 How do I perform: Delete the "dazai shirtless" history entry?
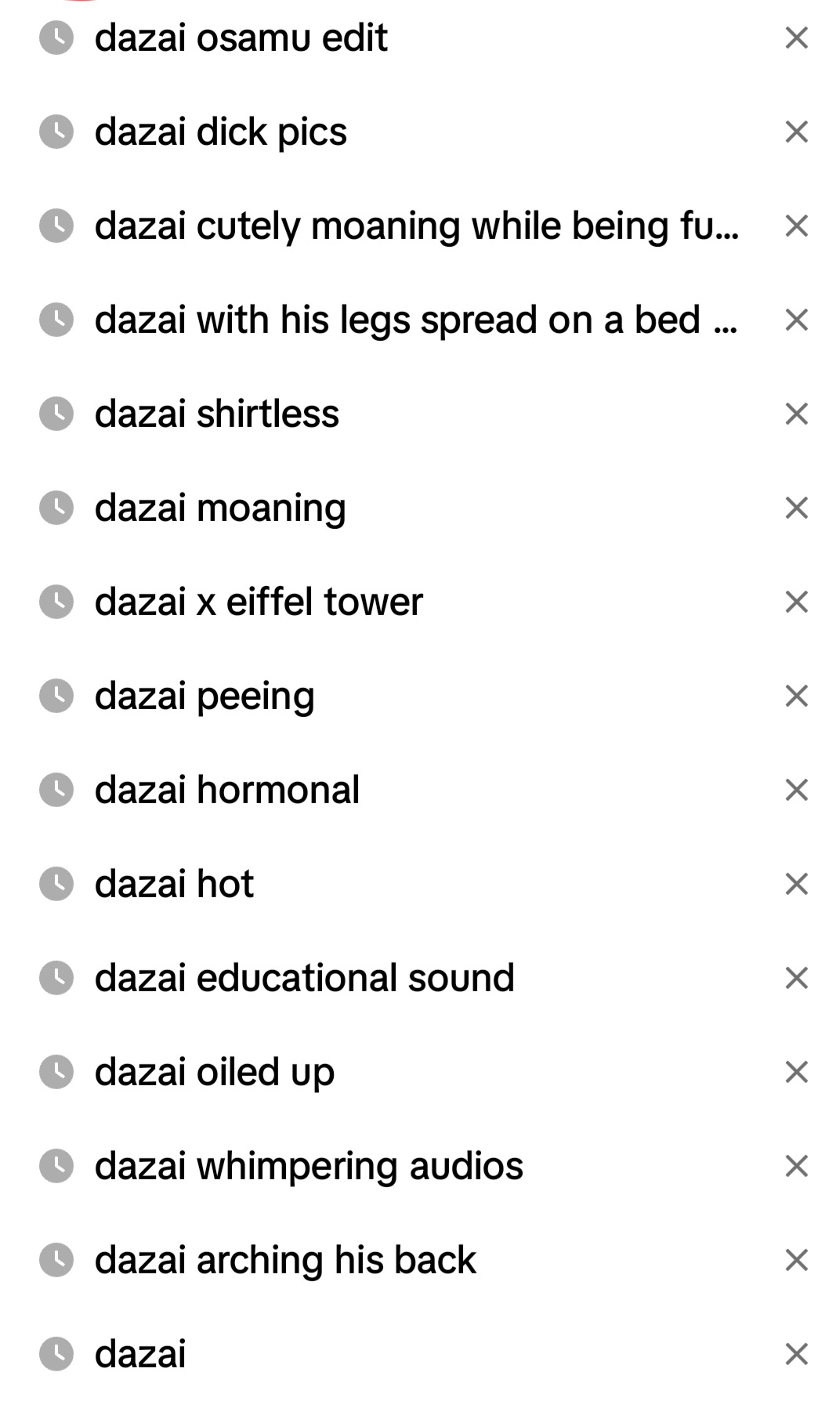click(x=796, y=414)
